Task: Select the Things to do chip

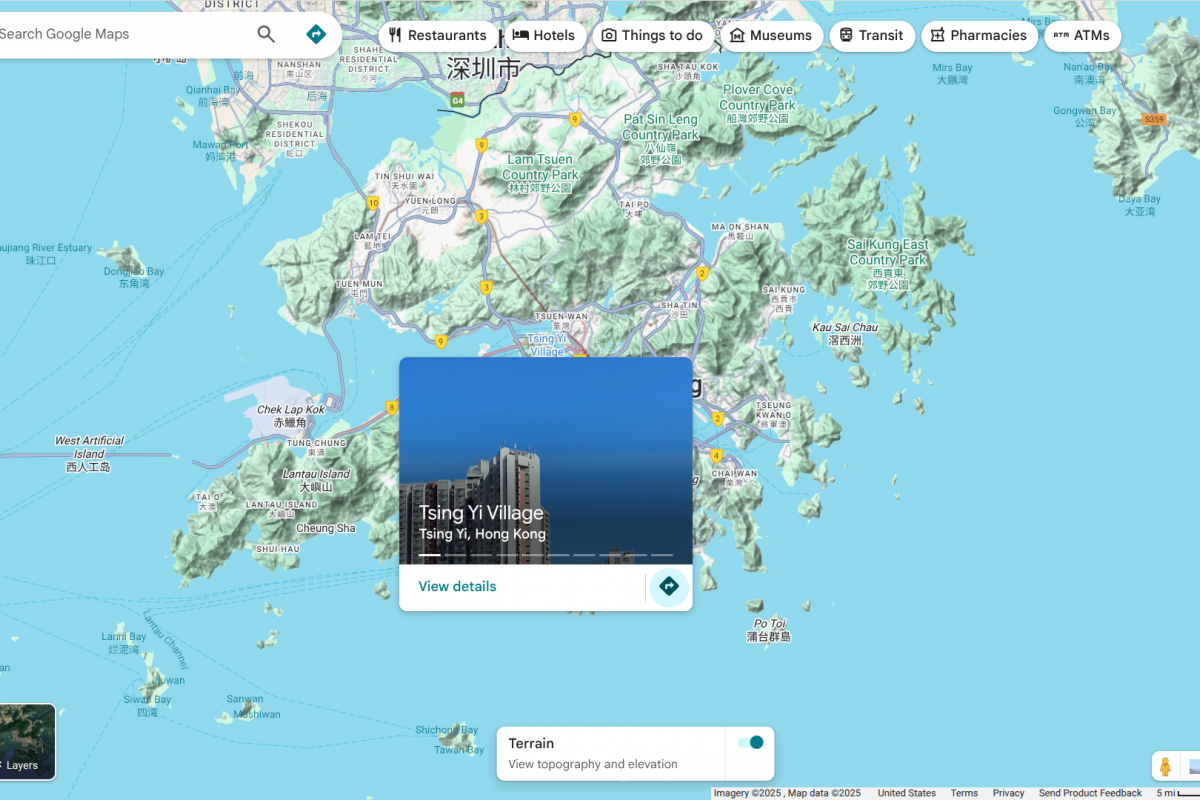Action: coord(652,36)
